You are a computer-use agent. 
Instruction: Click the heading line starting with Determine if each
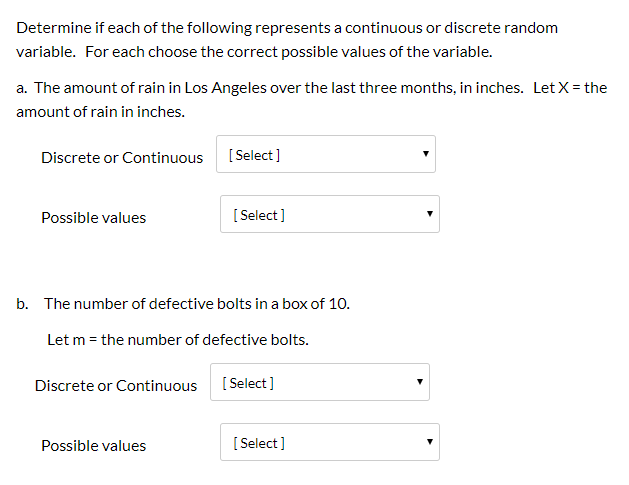click(x=287, y=28)
